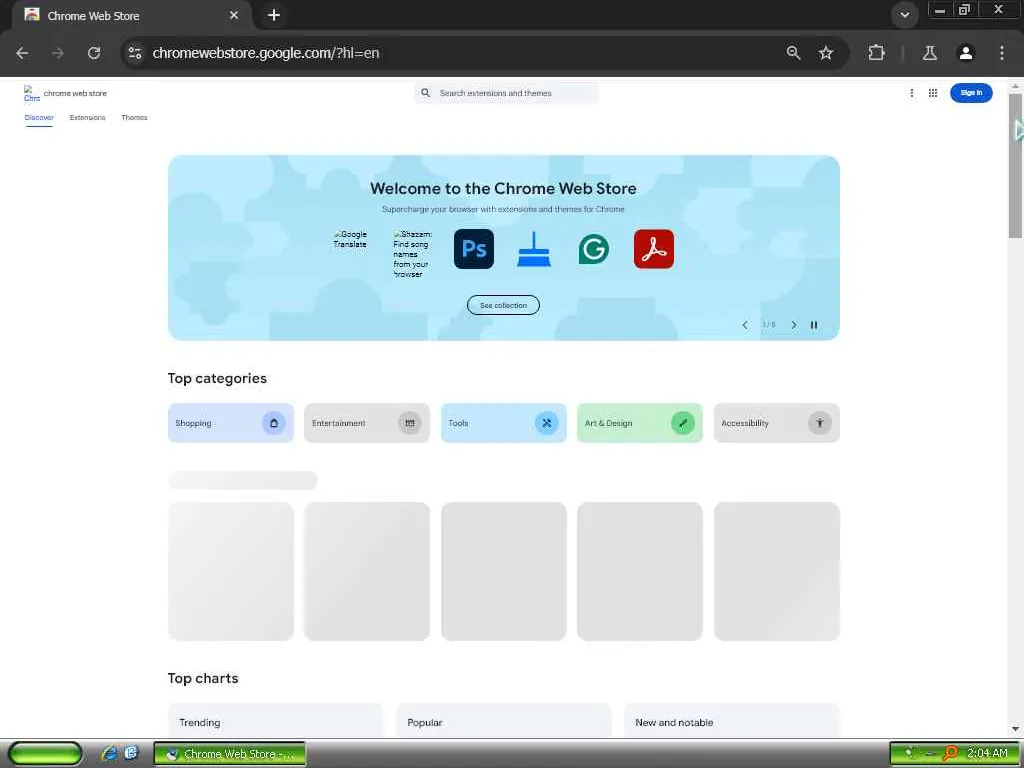Image resolution: width=1024 pixels, height=768 pixels.
Task: Open the store's three-dot options menu
Action: pos(912,93)
